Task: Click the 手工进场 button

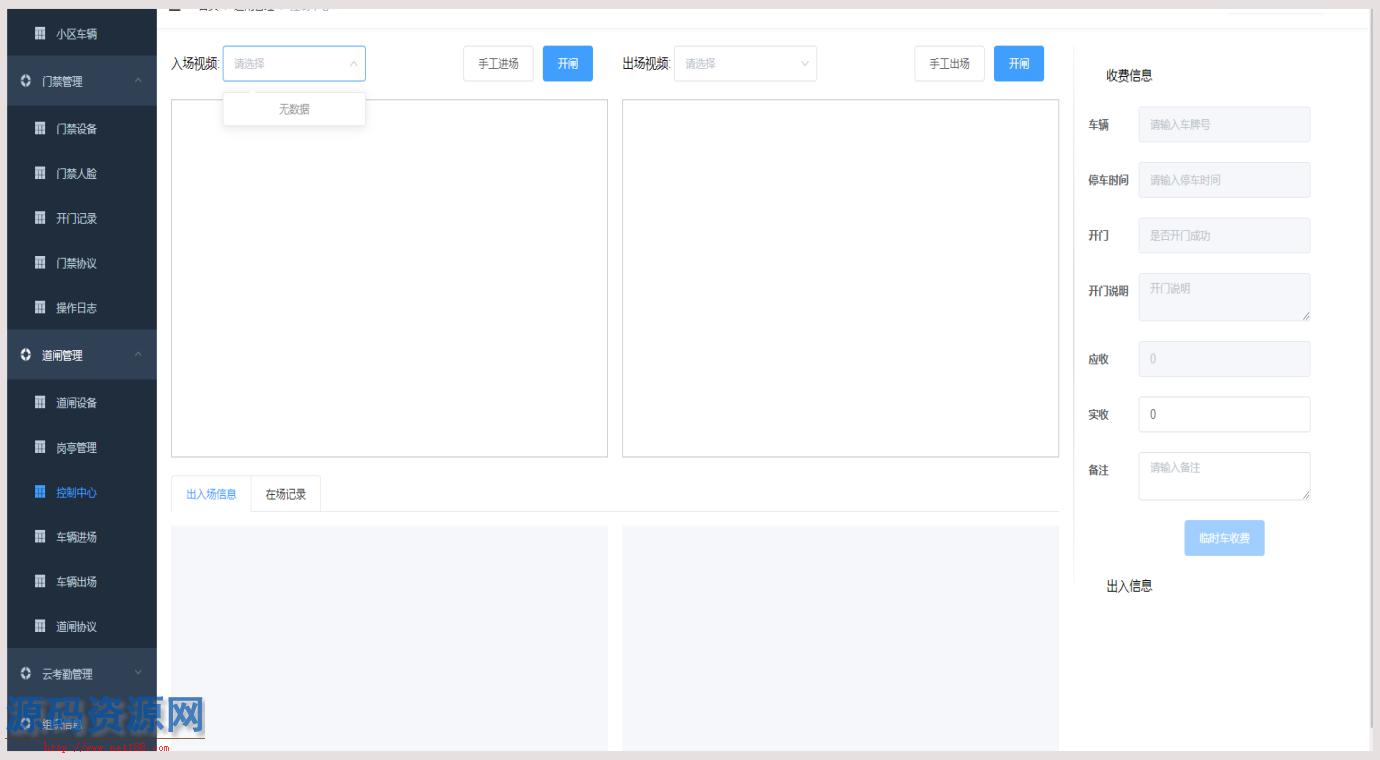Action: tap(498, 63)
